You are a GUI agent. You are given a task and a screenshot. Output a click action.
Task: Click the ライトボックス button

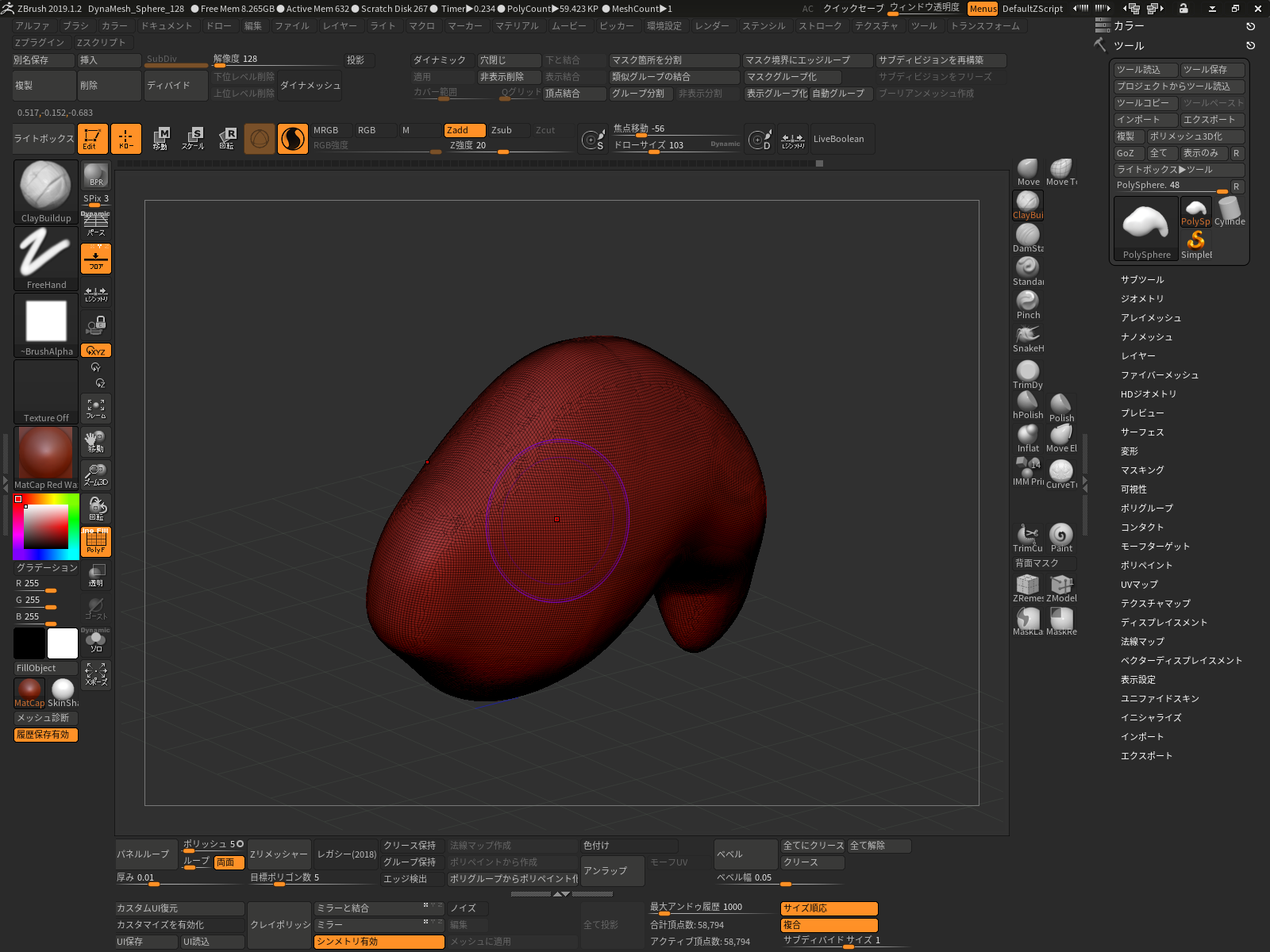coord(44,139)
